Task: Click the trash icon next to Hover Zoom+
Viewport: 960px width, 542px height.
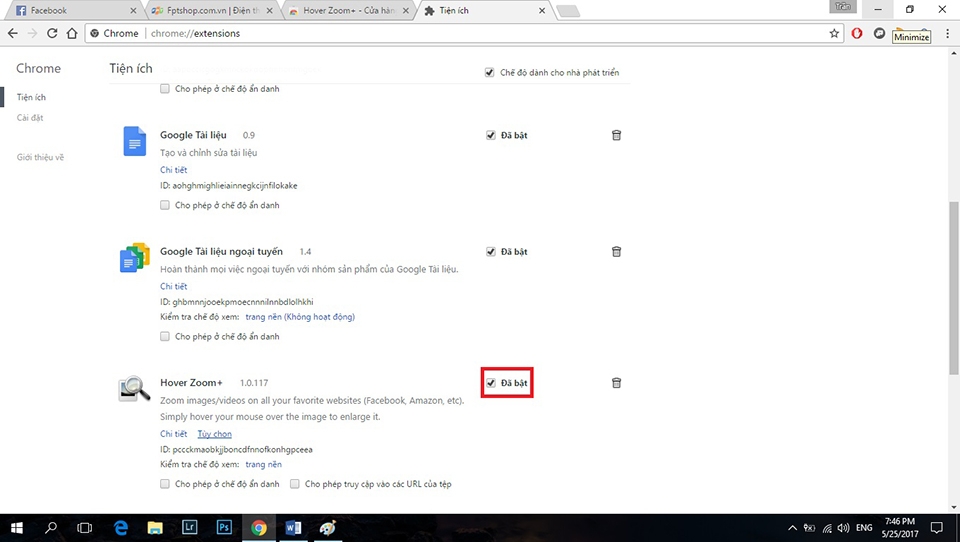Action: click(x=617, y=383)
